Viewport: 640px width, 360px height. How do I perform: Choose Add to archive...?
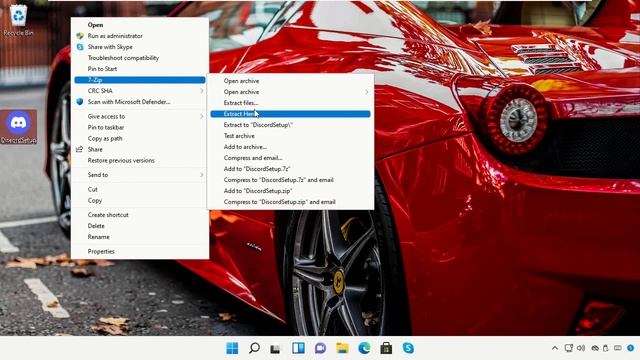click(290, 147)
